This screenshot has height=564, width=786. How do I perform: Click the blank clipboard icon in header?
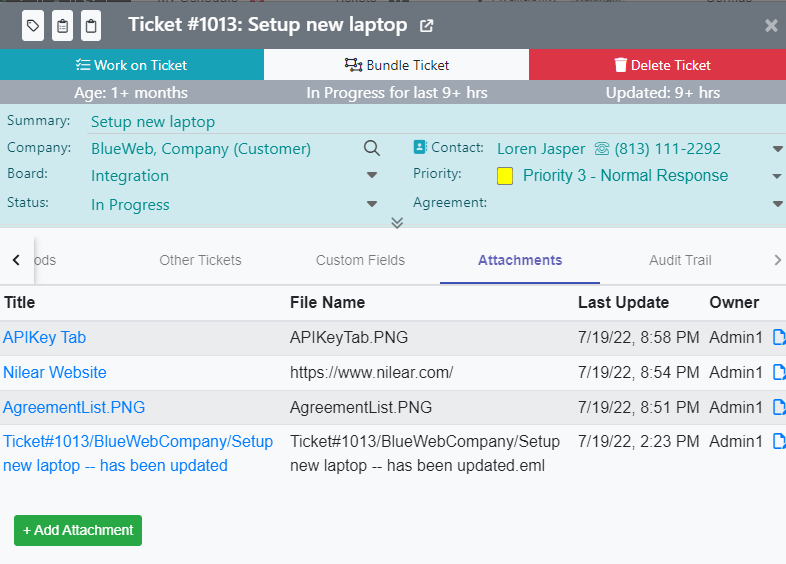[x=91, y=26]
